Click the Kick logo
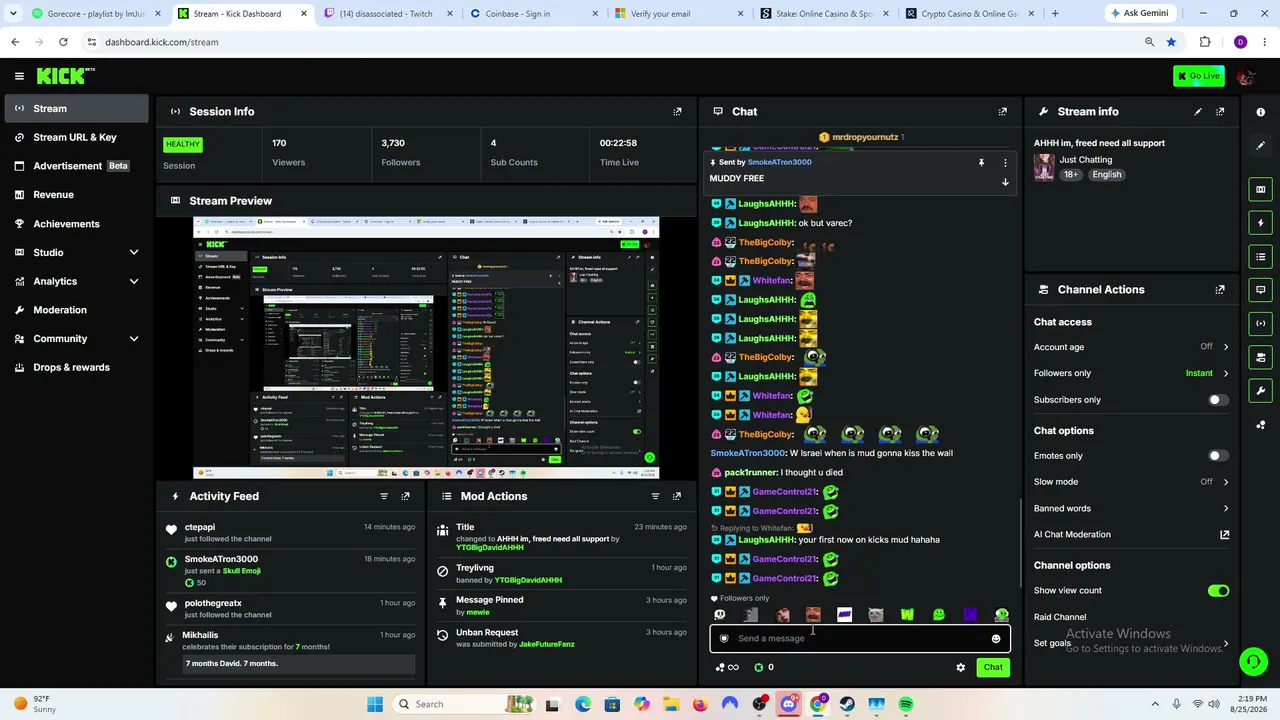The height and width of the screenshot is (720, 1280). [65, 76]
